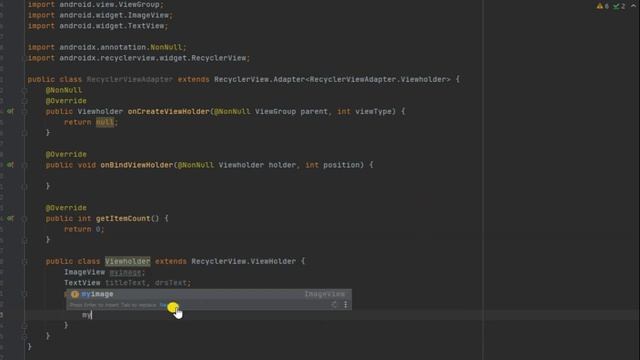Click ImageView type label in completion popup

[324, 294]
